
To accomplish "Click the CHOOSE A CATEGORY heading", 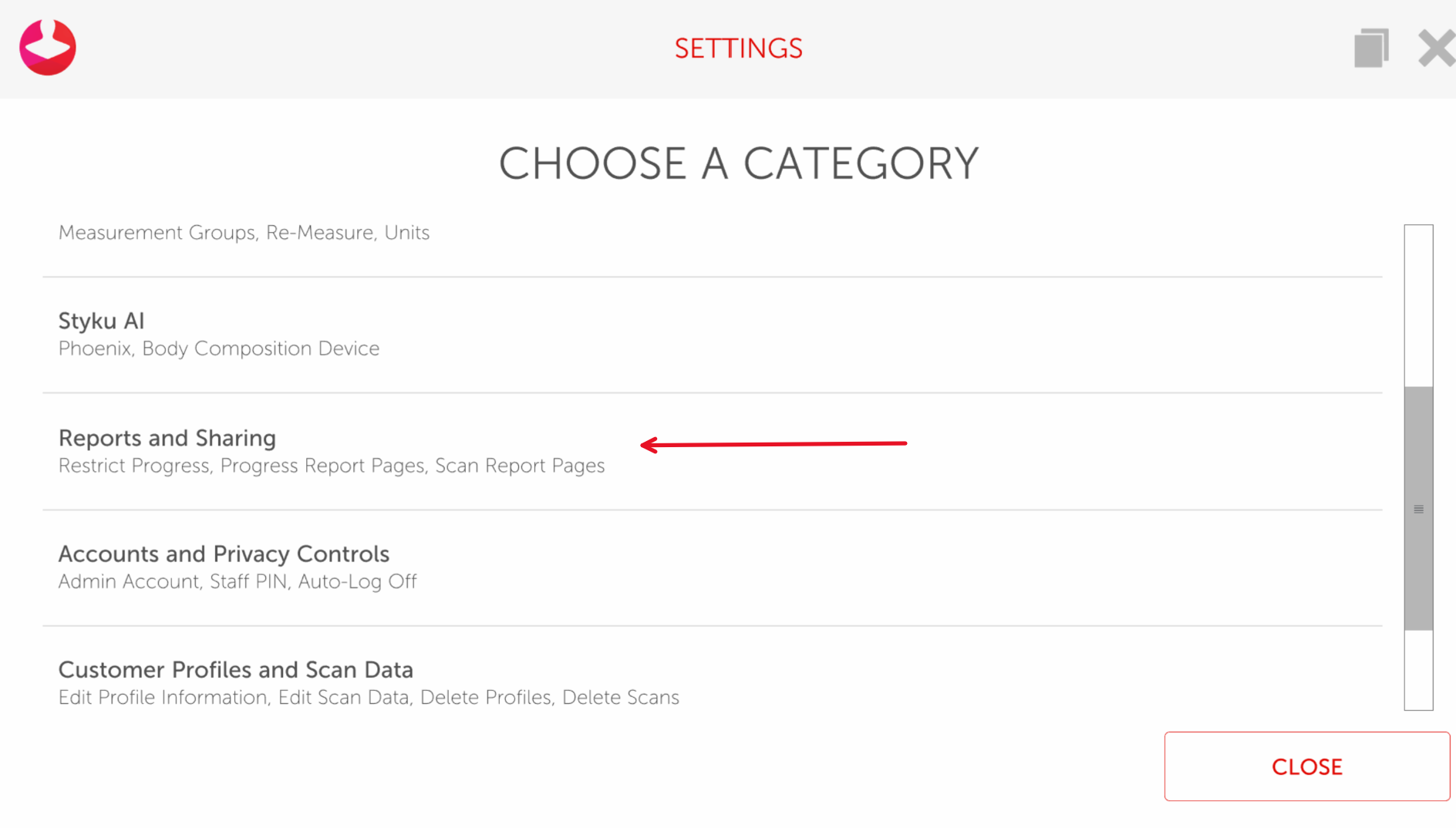I will (x=738, y=163).
